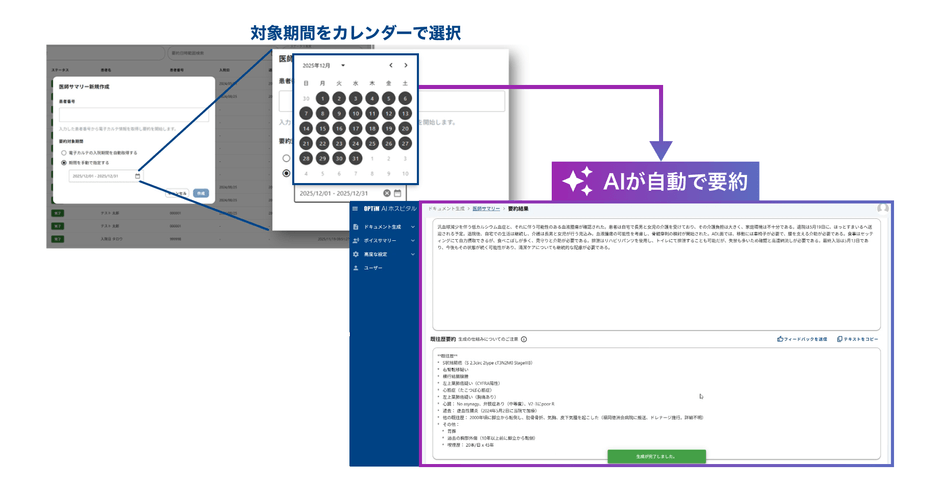
Task: Click the ステータス column header in background table
Action: [x=60, y=70]
